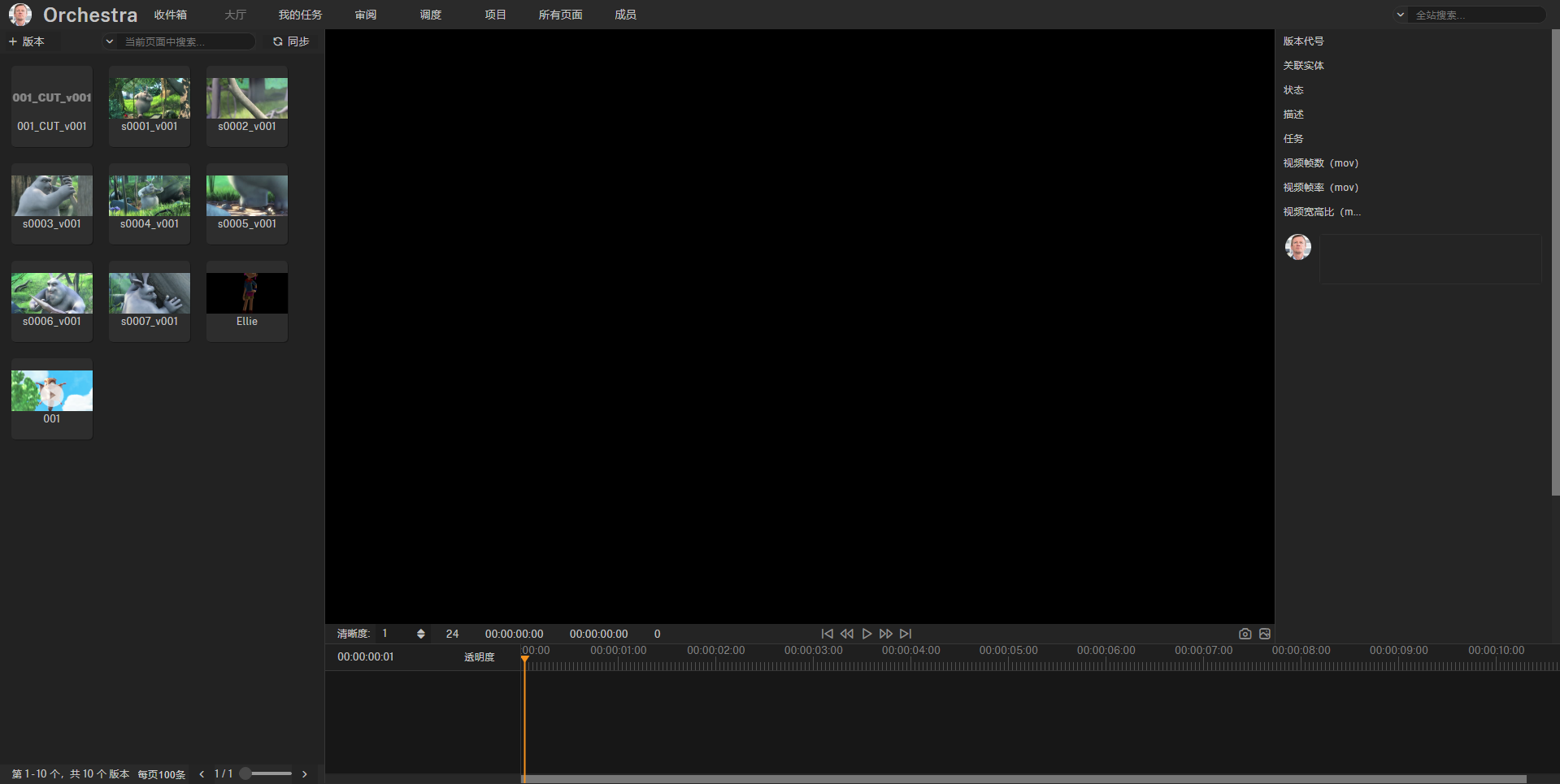This screenshot has width=1560, height=784.
Task: Add a new version with + 版本
Action: pos(27,41)
